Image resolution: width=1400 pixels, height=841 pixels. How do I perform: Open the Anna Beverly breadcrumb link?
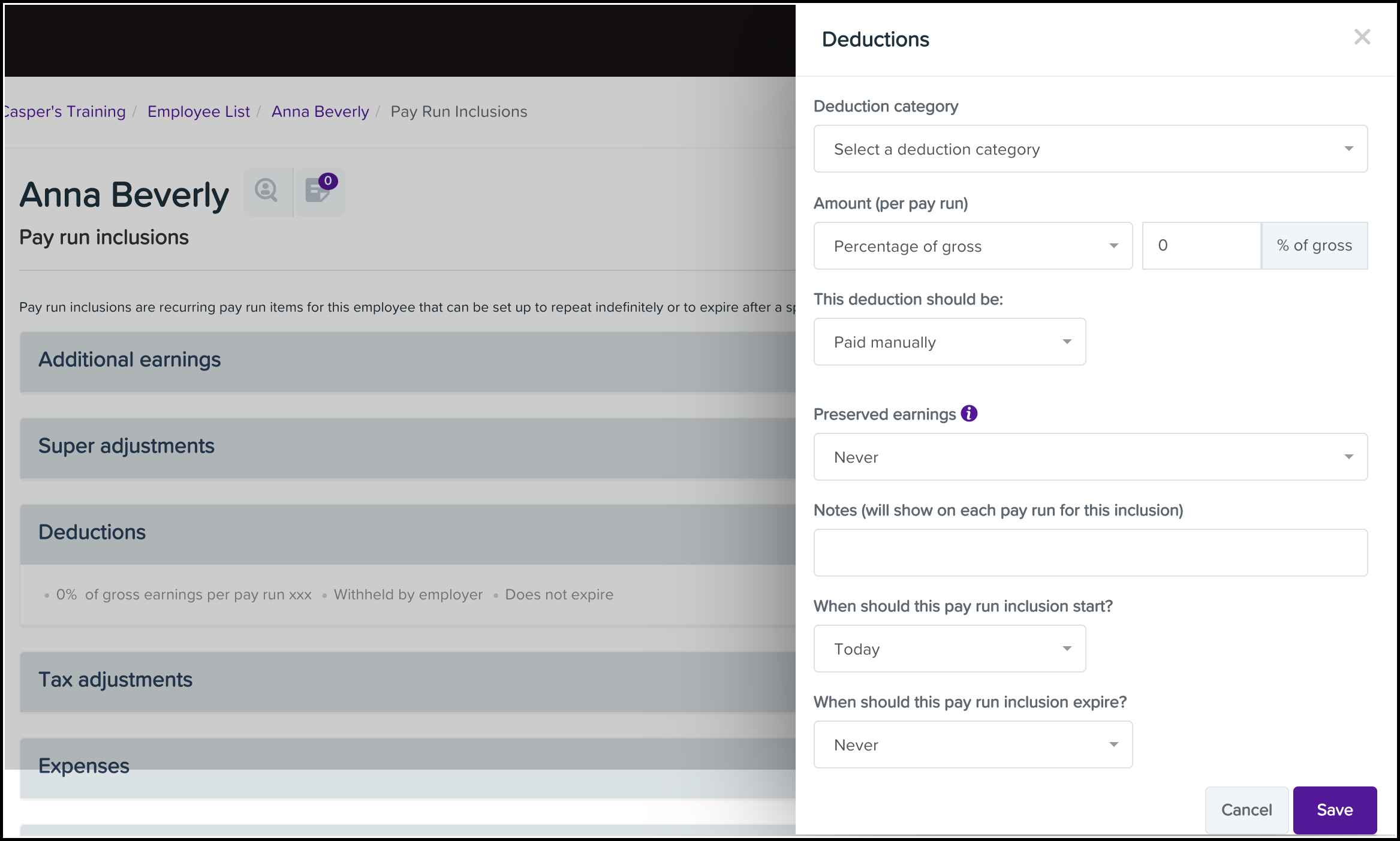click(320, 111)
